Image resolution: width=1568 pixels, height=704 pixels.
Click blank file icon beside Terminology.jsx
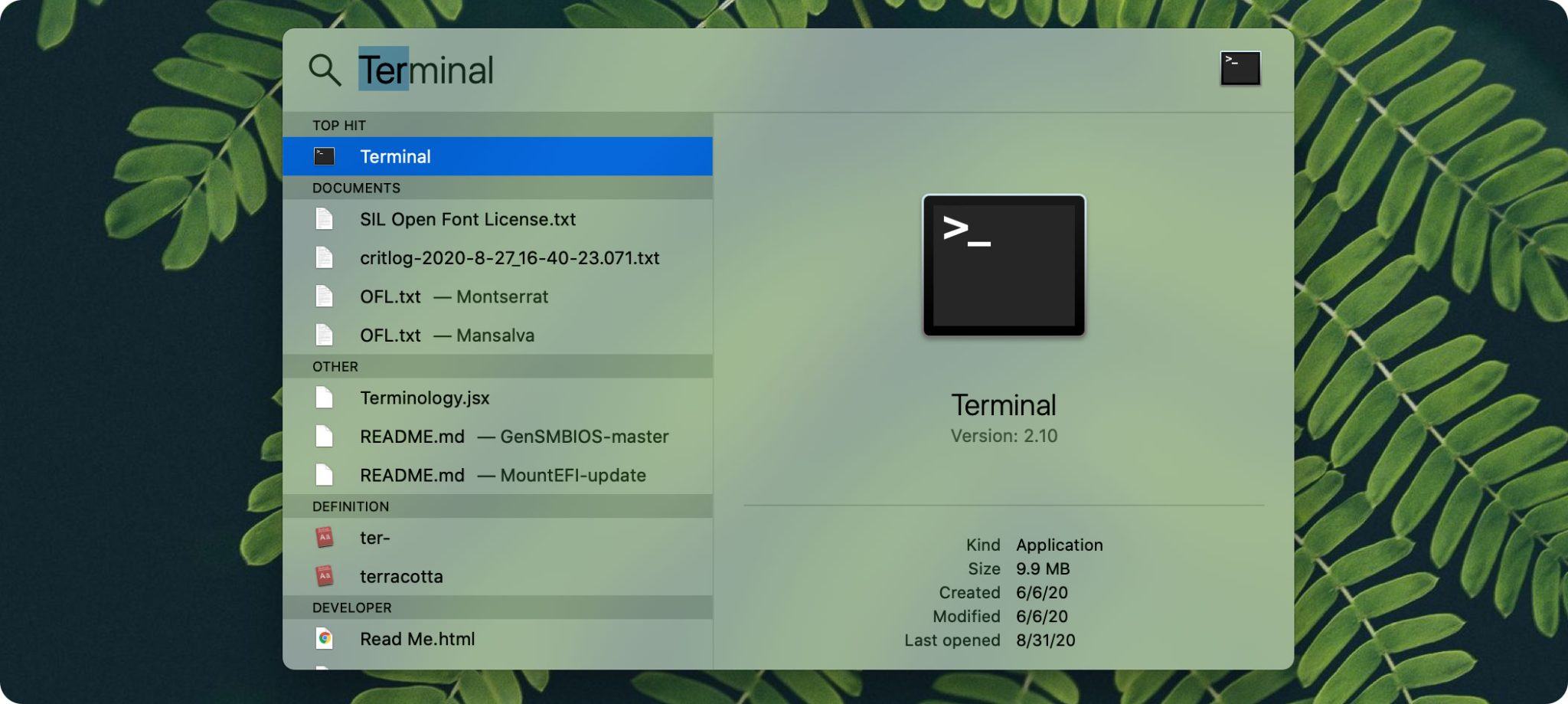[x=325, y=398]
